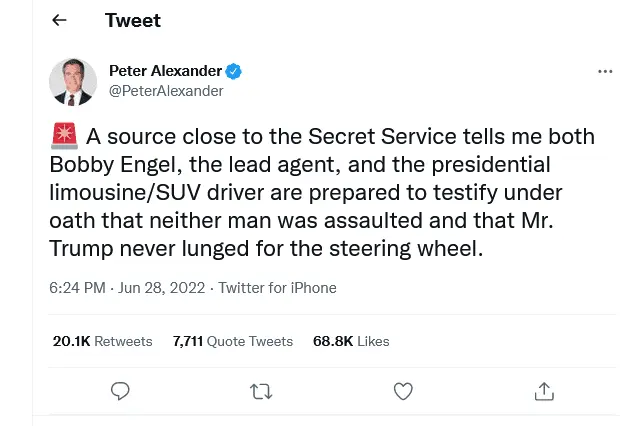This screenshot has width=620, height=426.
Task: View the 20.1K Retweets list
Action: point(102,341)
